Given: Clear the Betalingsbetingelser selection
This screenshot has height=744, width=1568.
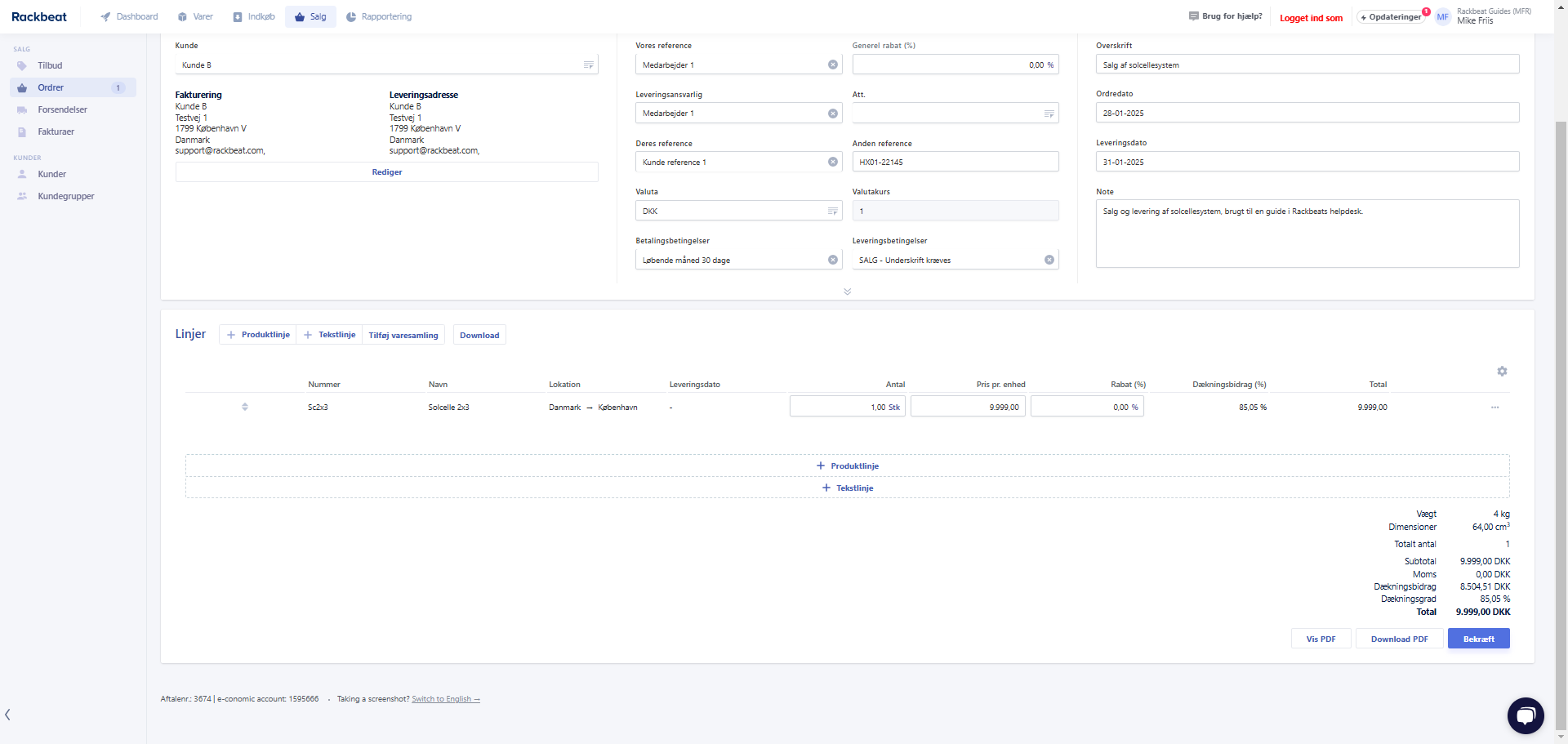Looking at the screenshot, I should pos(833,260).
